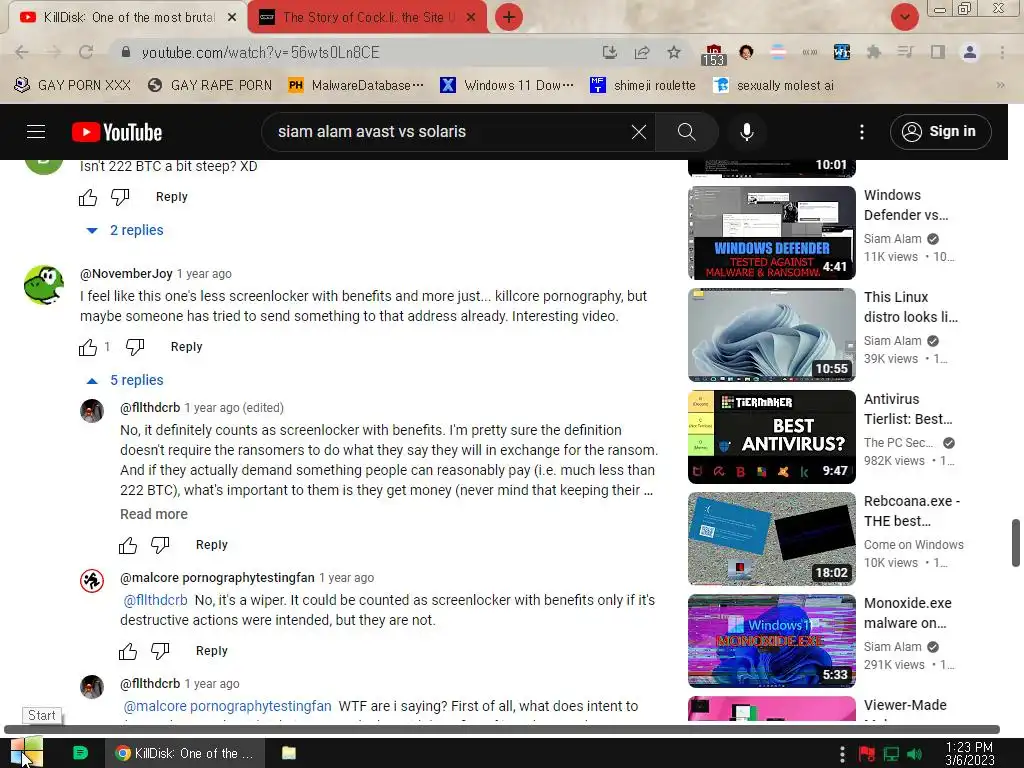Go to the YouTube home logo

(x=117, y=132)
